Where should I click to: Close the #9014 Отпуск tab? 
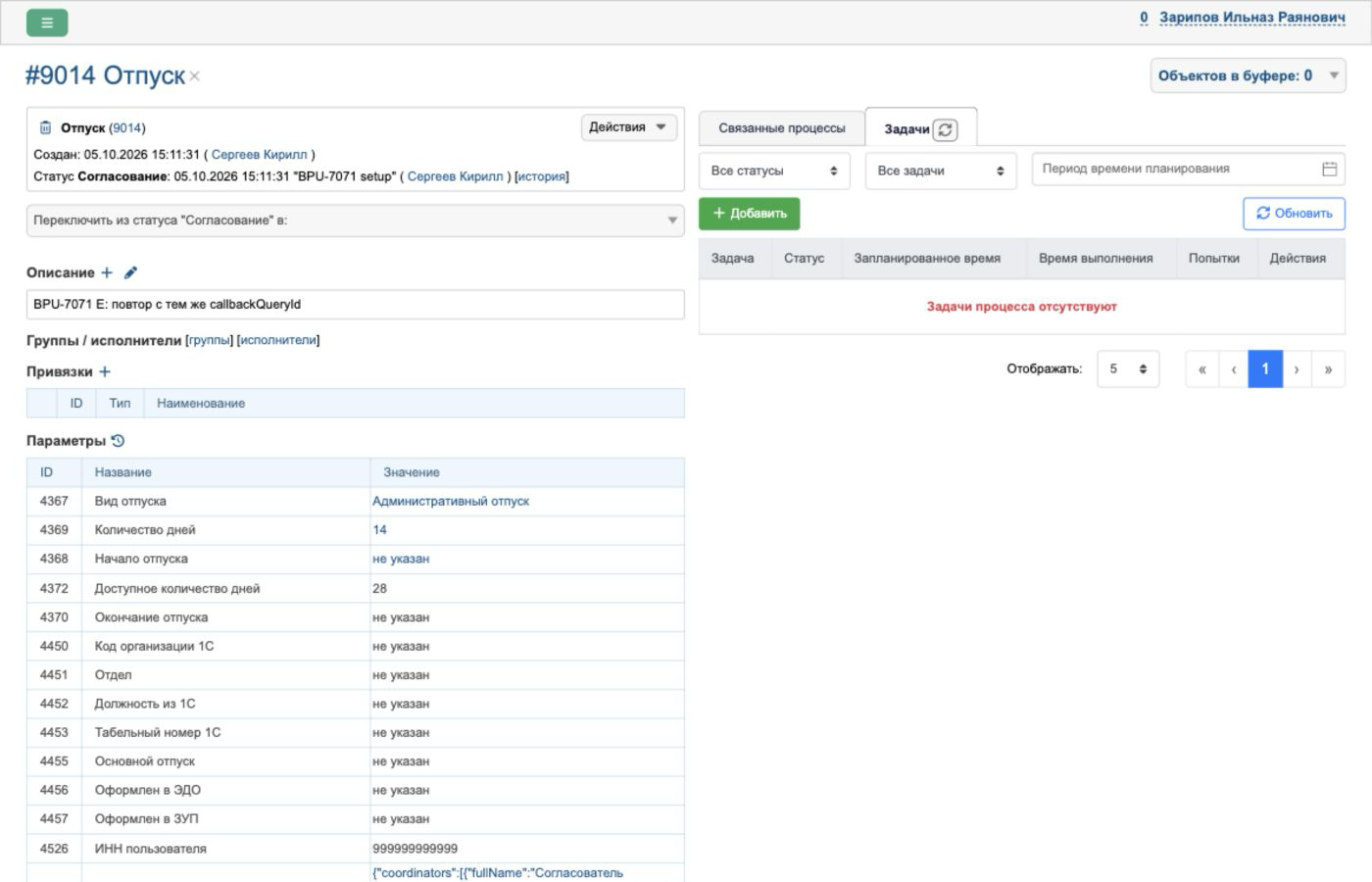pos(194,76)
